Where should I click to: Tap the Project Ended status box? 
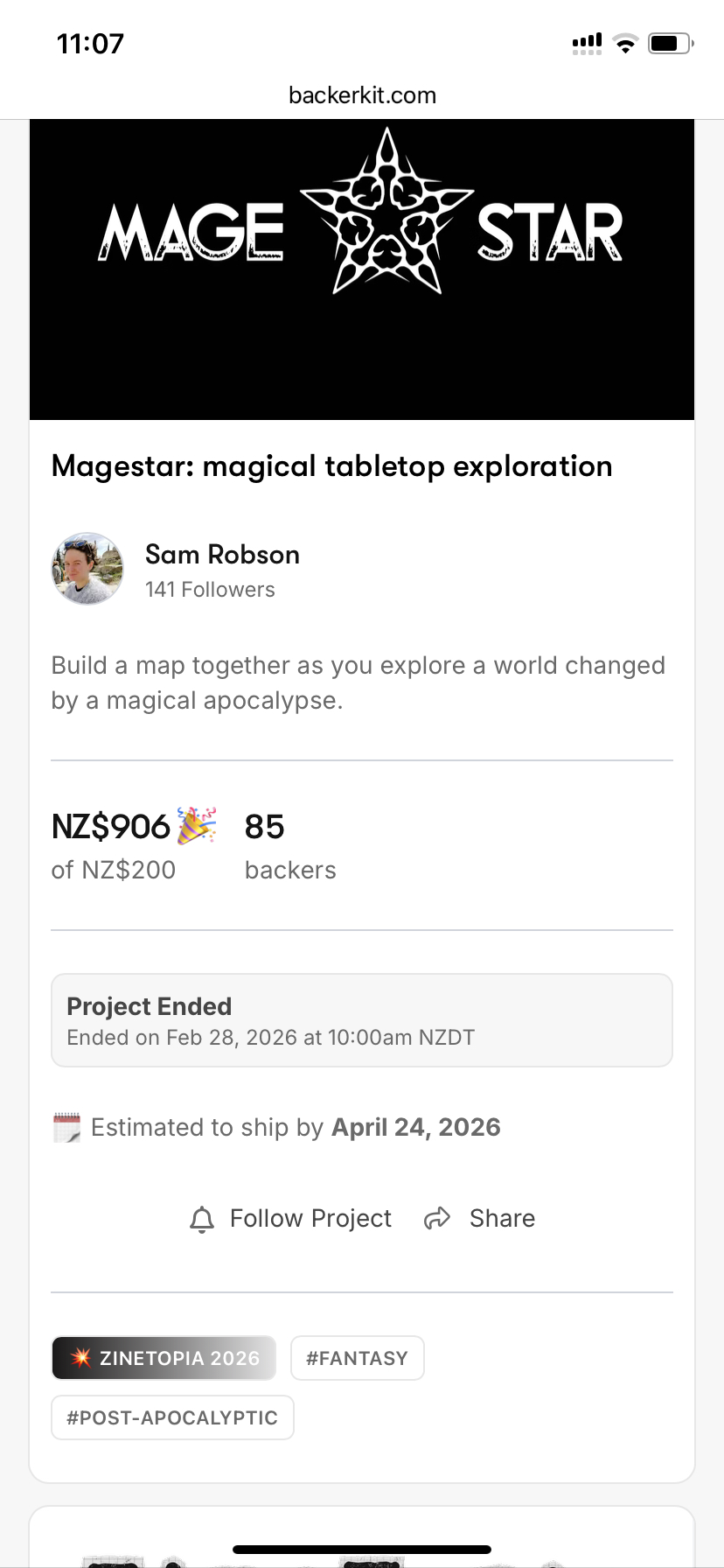(x=362, y=1020)
